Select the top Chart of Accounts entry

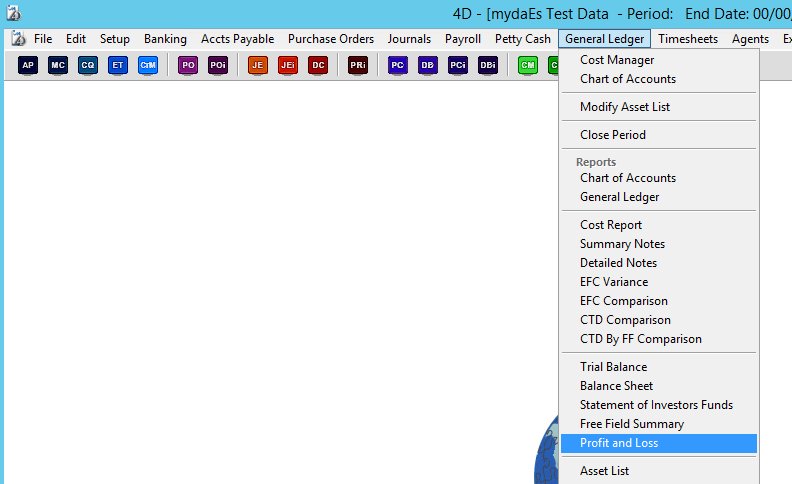[x=659, y=79]
